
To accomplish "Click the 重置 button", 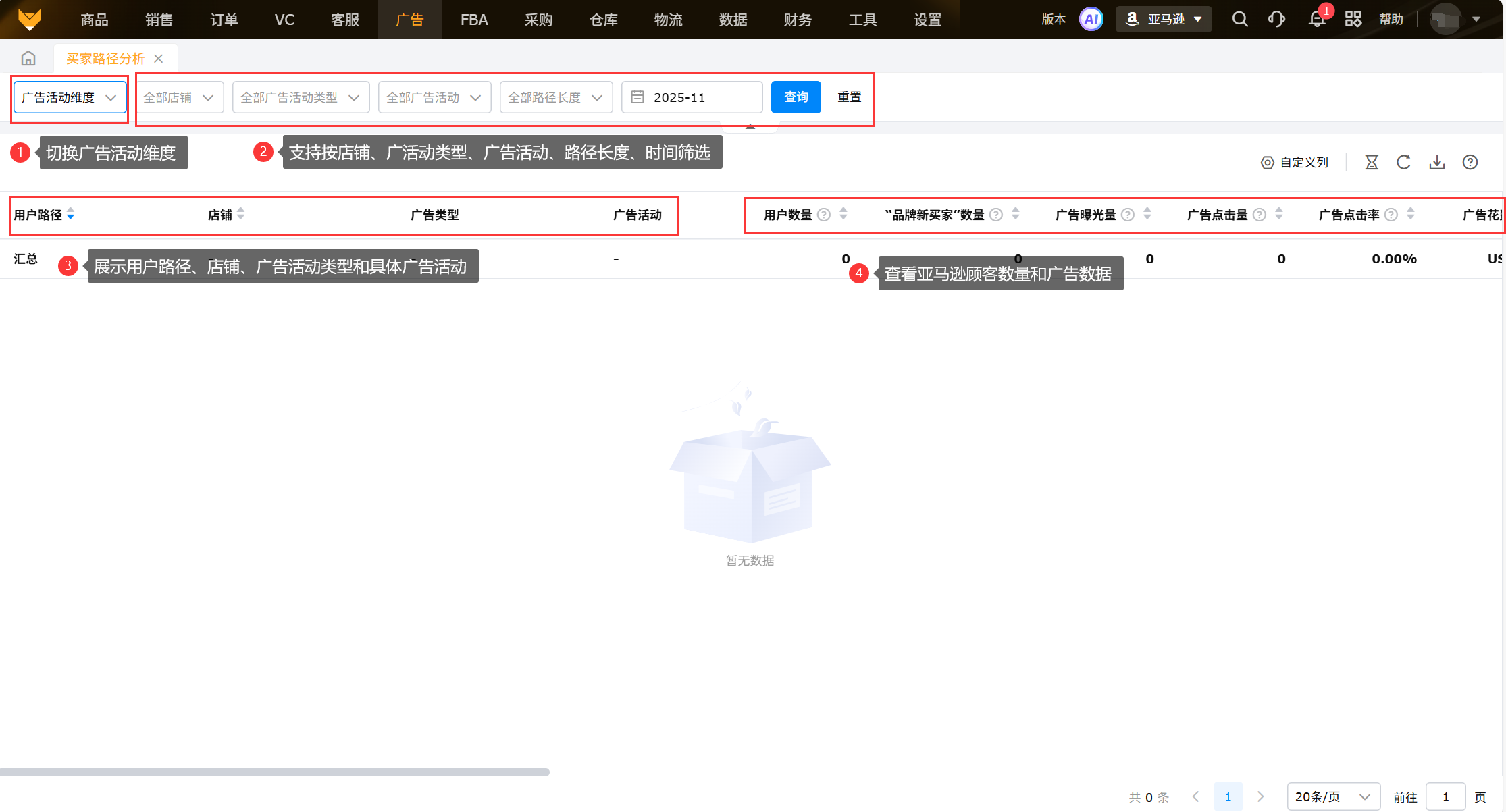I will coord(849,98).
